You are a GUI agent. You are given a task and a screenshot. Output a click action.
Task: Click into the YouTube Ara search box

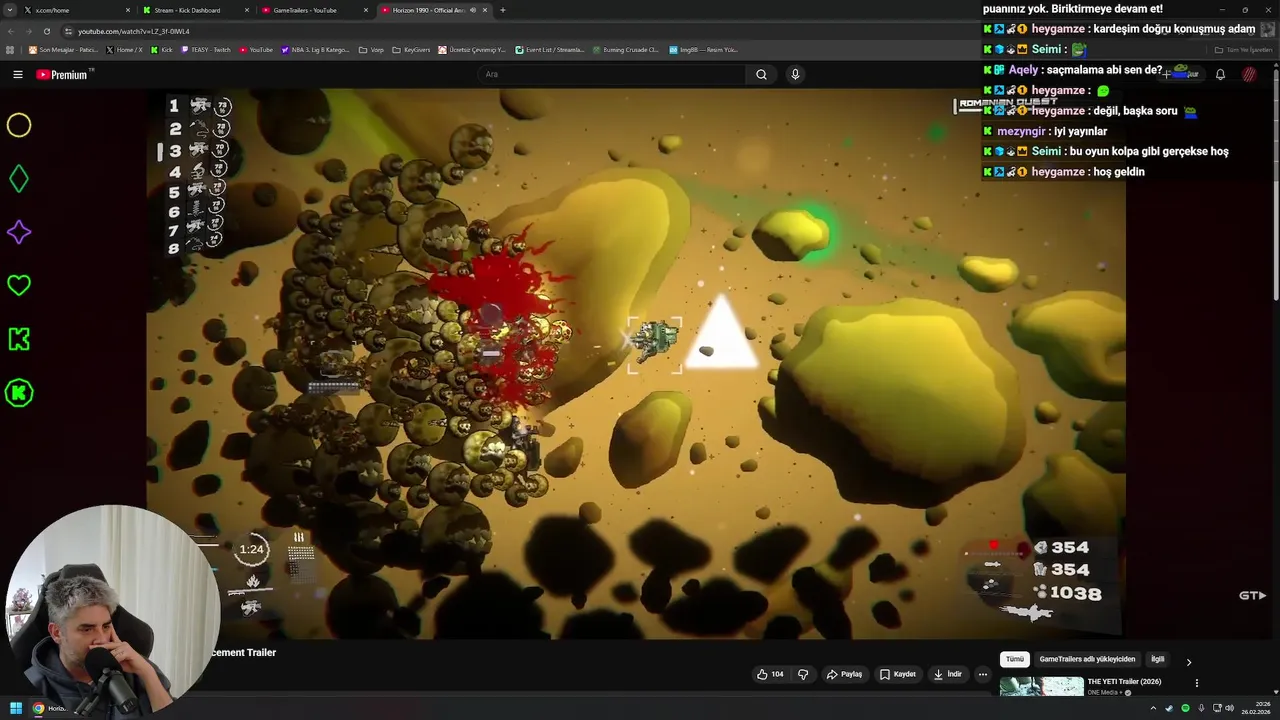pos(612,74)
